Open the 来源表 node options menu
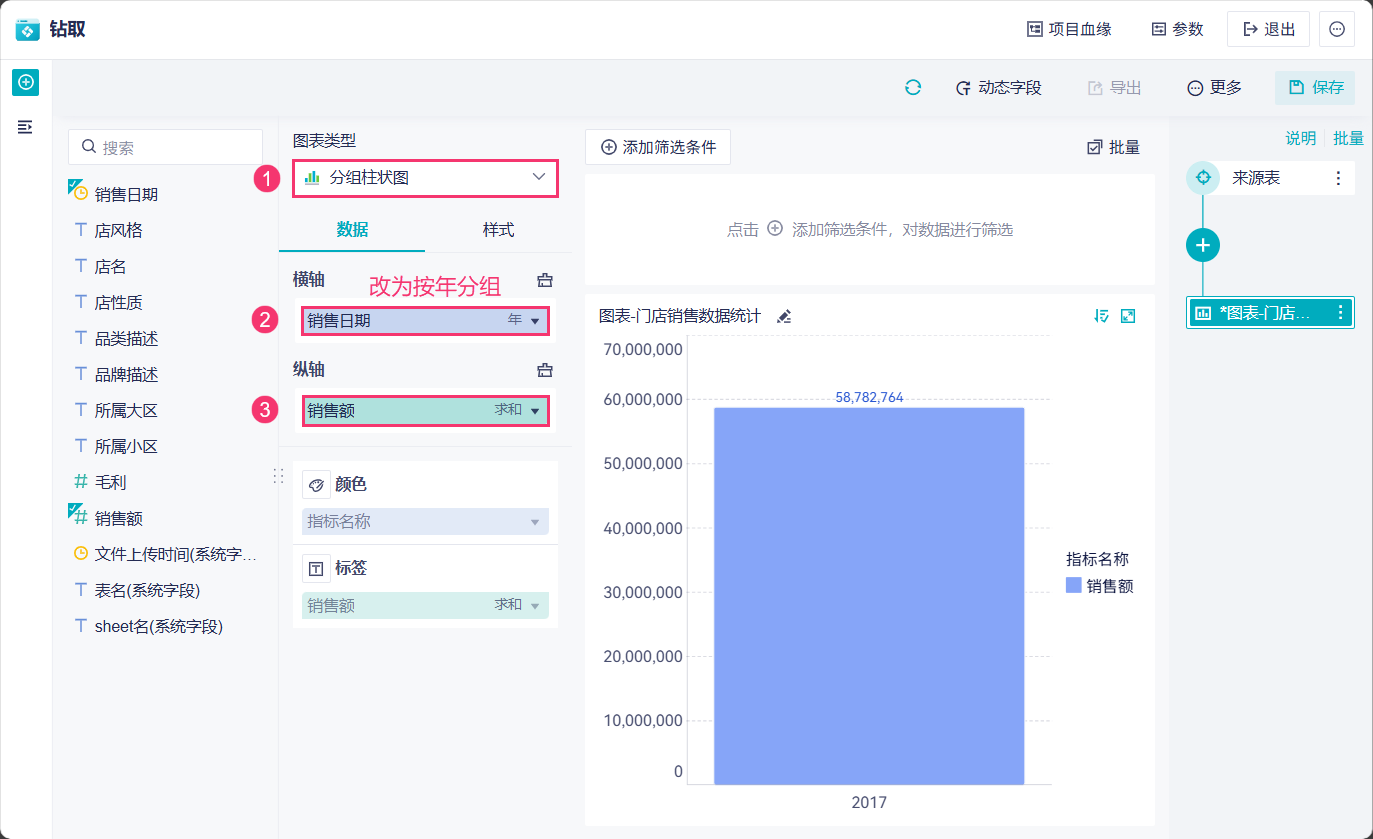 coord(1338,178)
